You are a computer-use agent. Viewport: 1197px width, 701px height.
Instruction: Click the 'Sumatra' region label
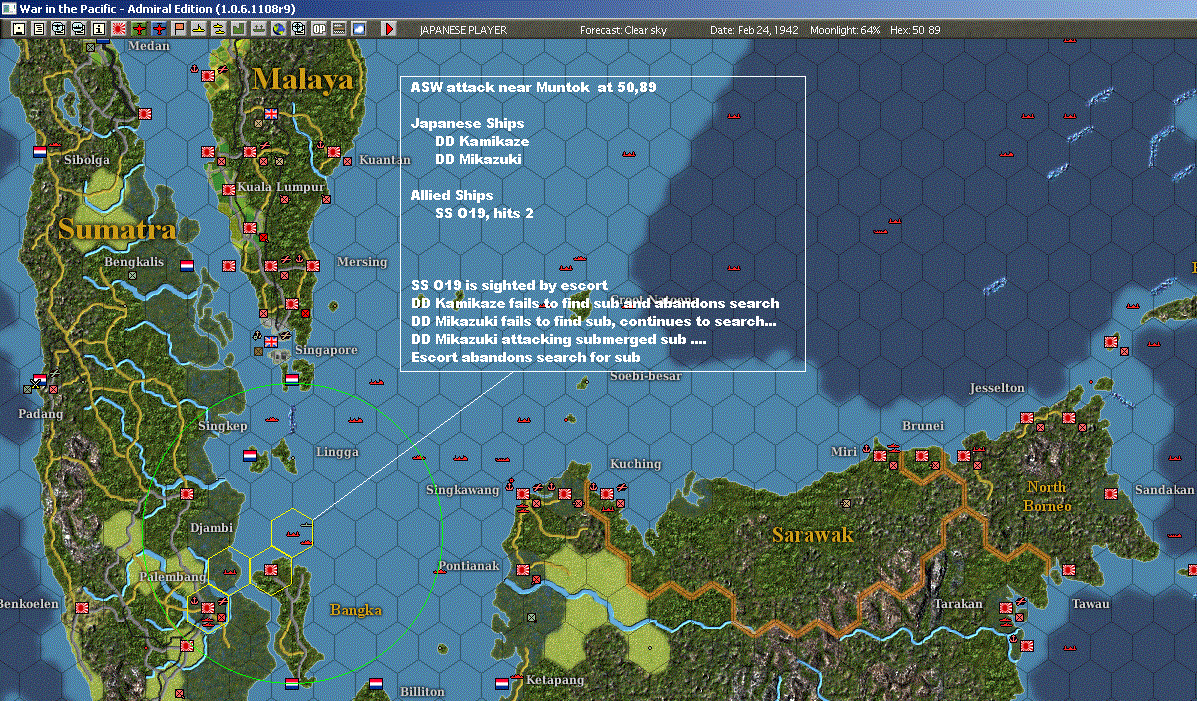(117, 229)
